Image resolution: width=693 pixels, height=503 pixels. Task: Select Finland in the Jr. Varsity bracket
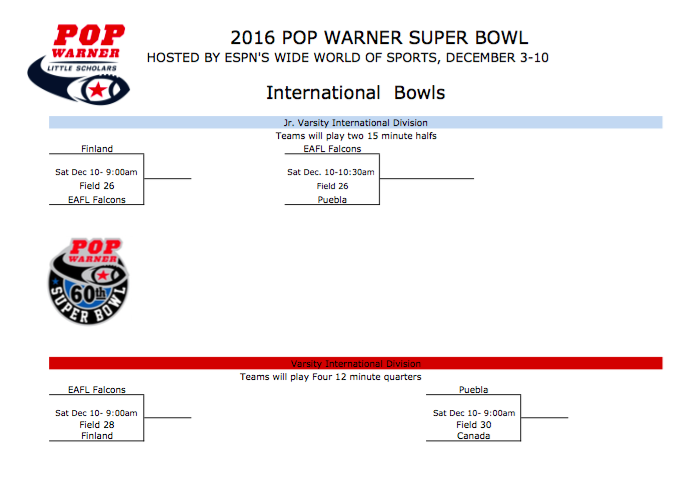pos(97,149)
